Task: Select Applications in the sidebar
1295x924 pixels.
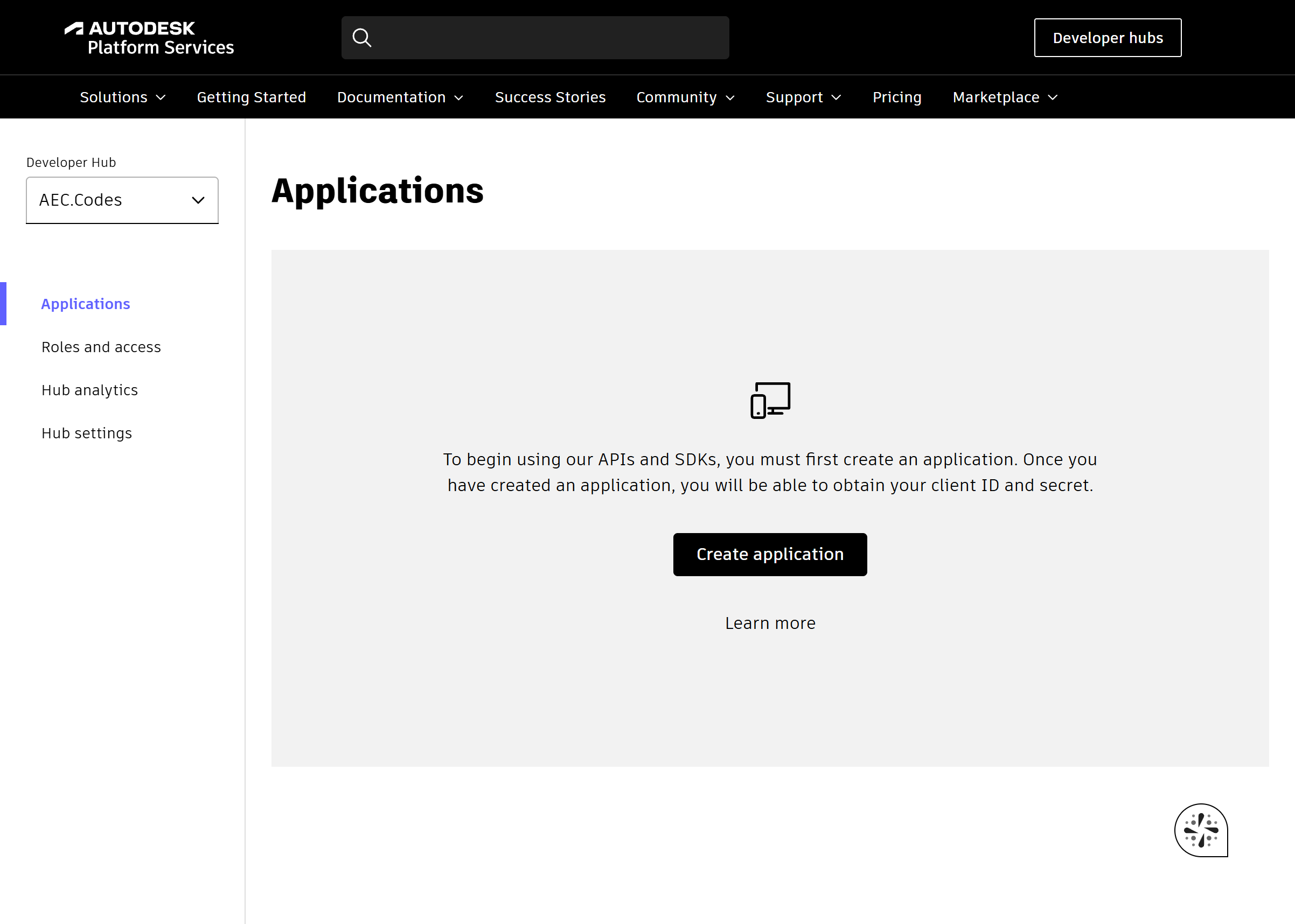Action: click(86, 304)
